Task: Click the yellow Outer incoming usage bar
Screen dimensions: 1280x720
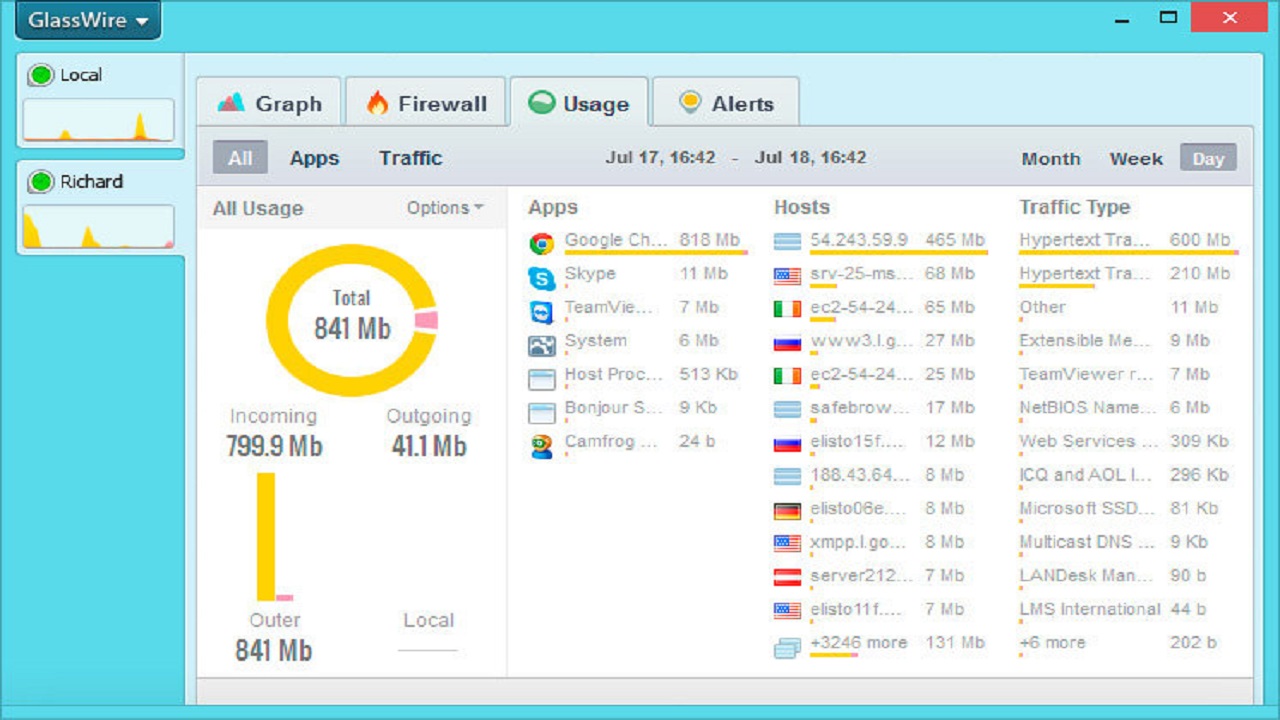Action: click(265, 536)
